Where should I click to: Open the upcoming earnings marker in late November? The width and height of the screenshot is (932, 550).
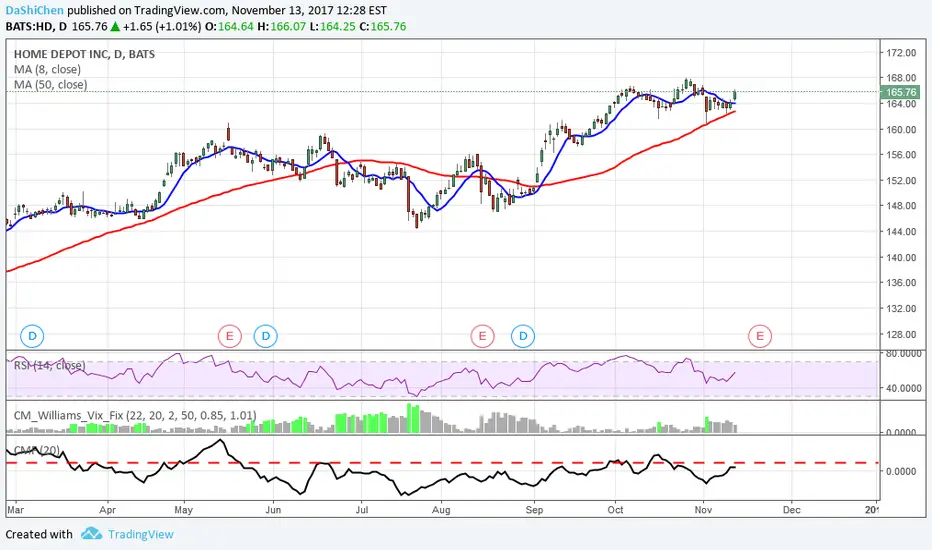(x=760, y=337)
